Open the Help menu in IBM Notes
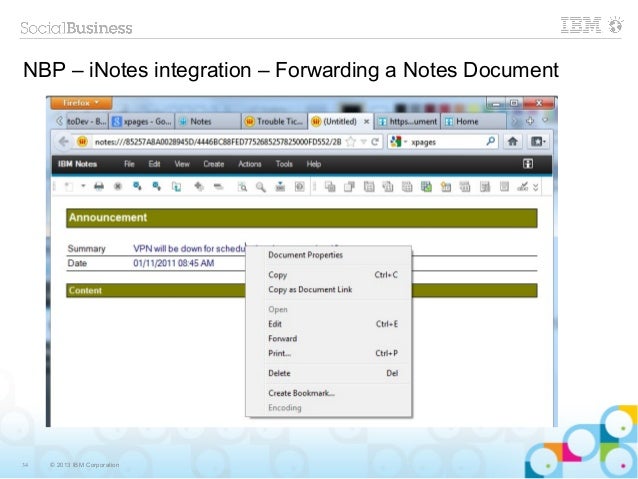Image resolution: width=638 pixels, height=479 pixels. pyautogui.click(x=314, y=164)
